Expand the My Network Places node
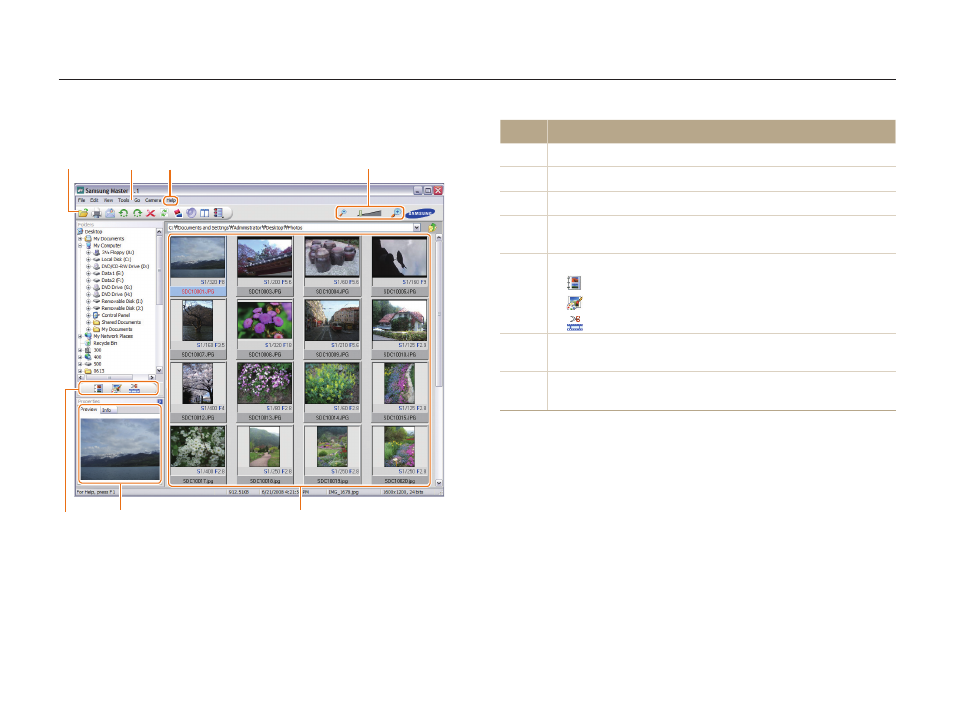The height and width of the screenshot is (720, 954). [80, 336]
